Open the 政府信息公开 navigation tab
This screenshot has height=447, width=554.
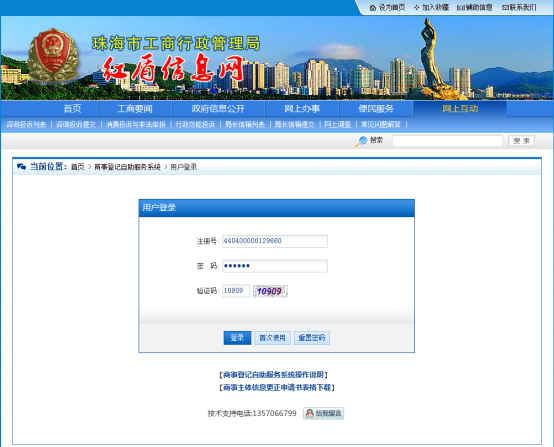pos(218,108)
